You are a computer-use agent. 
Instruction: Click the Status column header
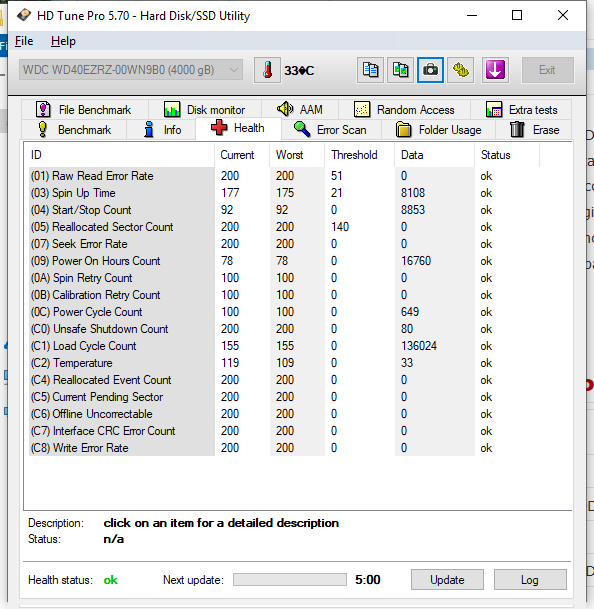tap(507, 155)
